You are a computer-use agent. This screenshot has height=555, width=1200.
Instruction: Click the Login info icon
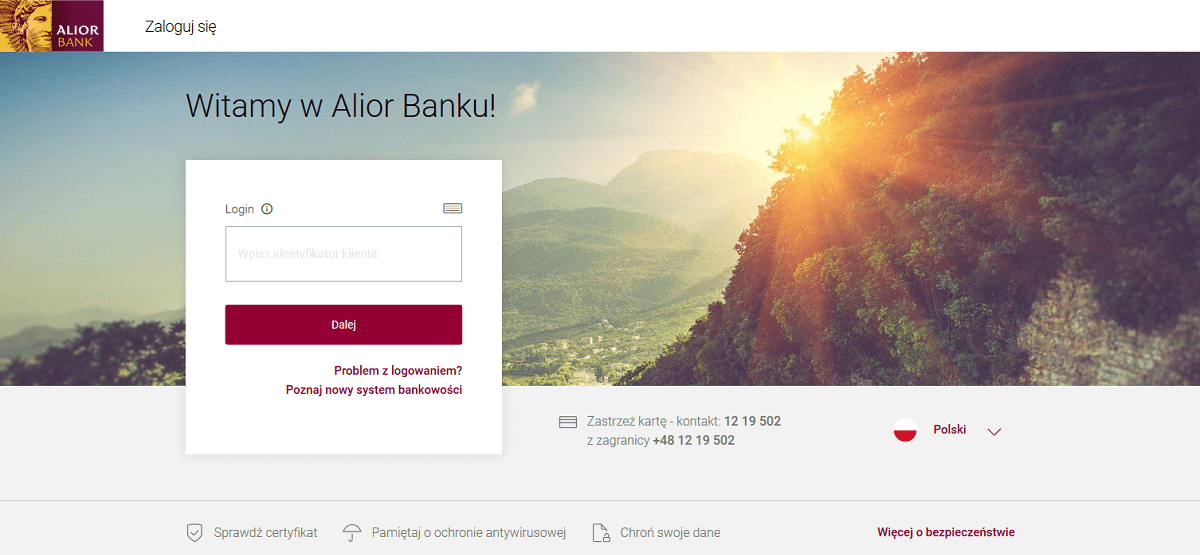click(x=267, y=209)
